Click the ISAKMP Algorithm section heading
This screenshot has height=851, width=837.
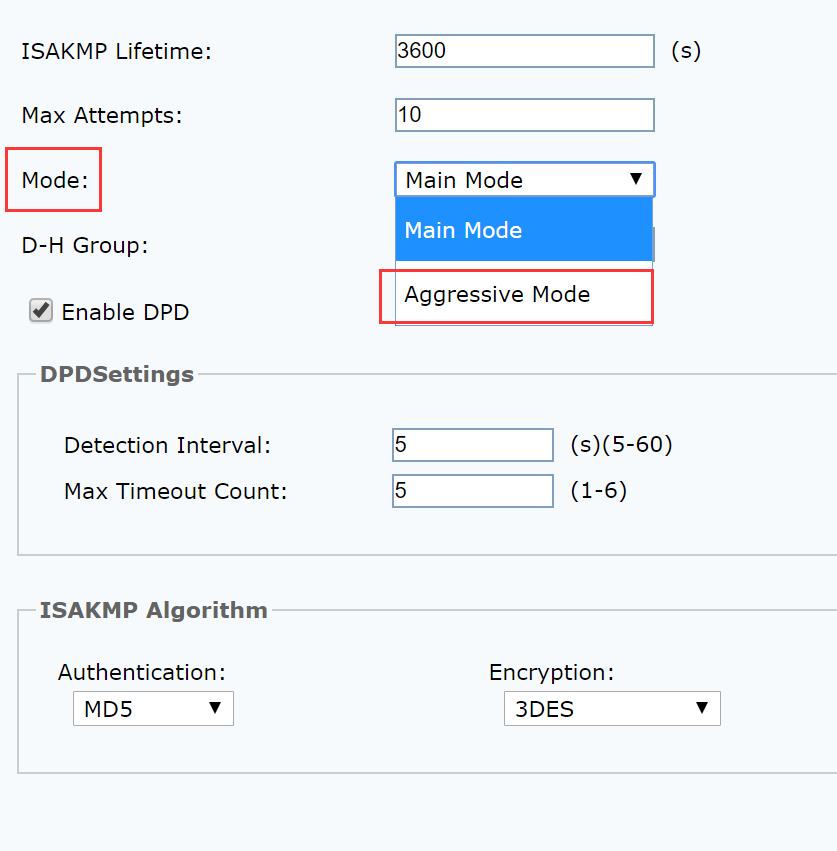pos(153,610)
